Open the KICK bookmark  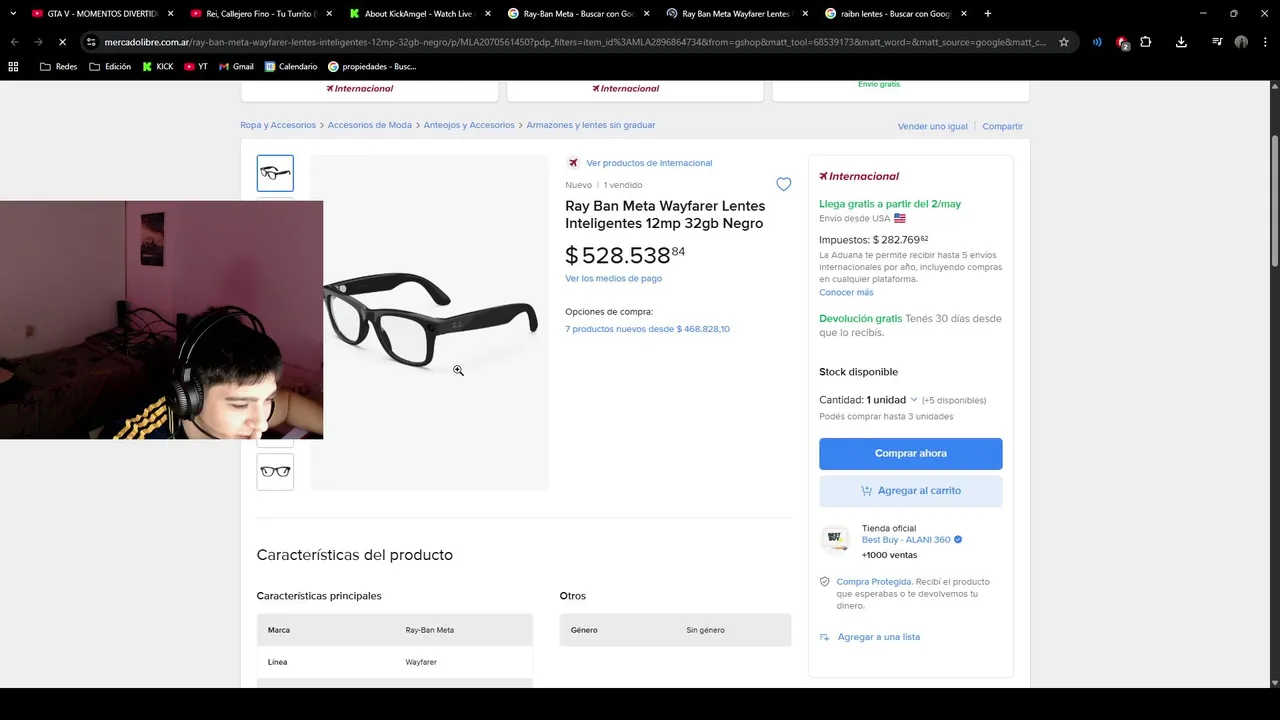(158, 66)
